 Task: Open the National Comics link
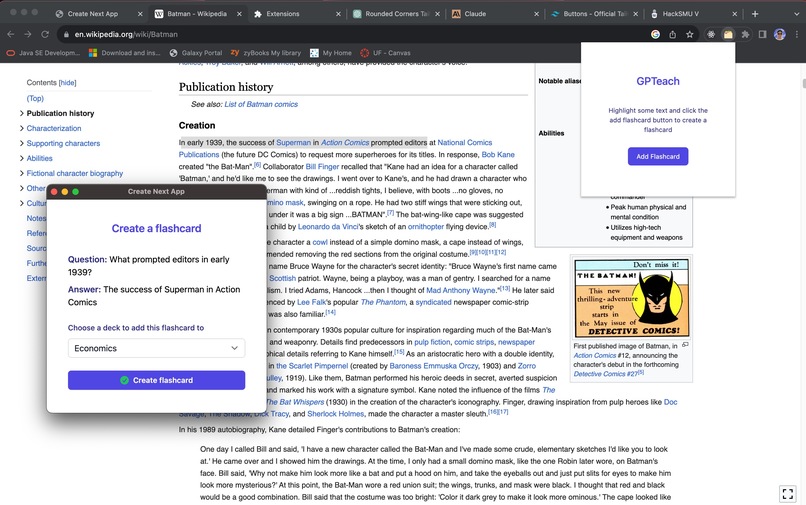pyautogui.click(x=465, y=142)
